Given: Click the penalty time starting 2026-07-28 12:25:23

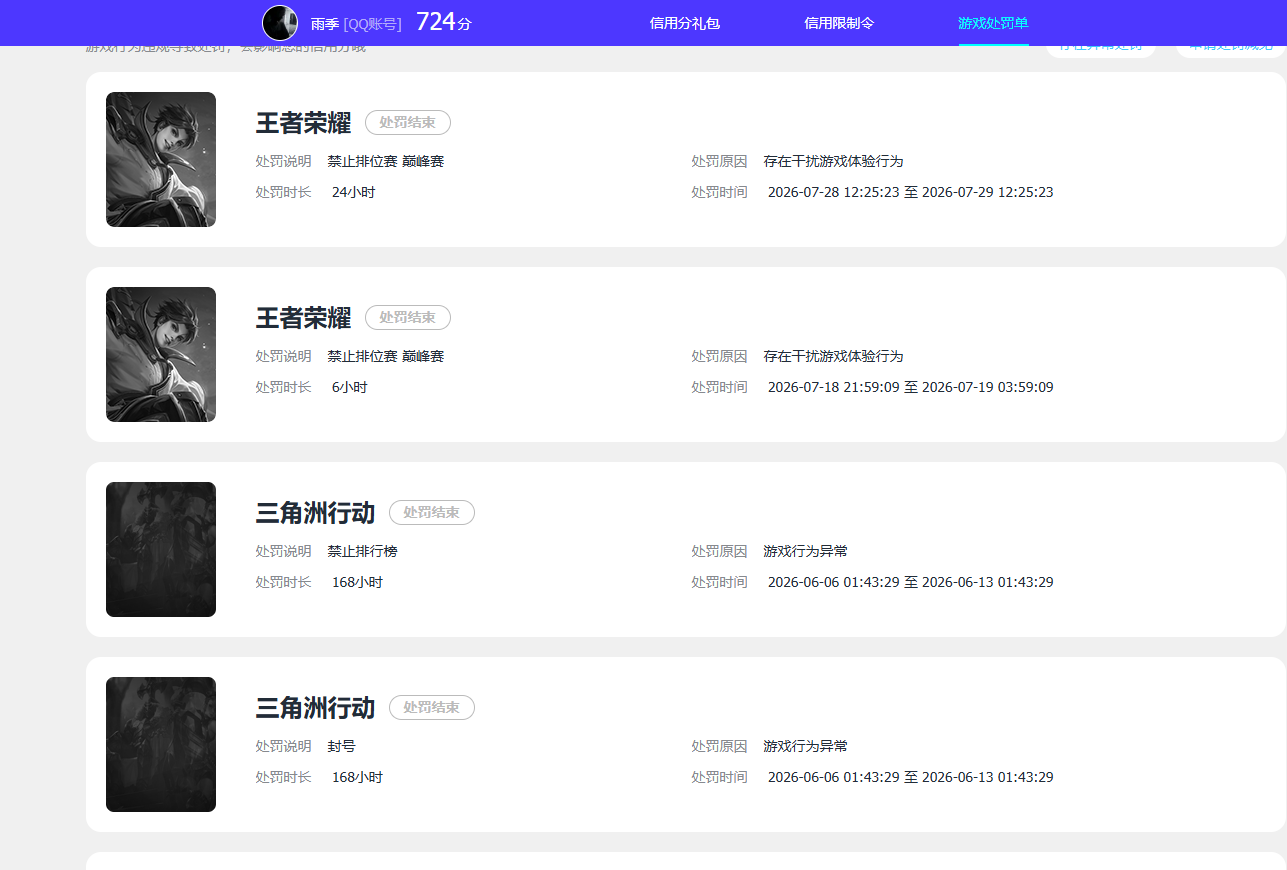Looking at the screenshot, I should (x=911, y=192).
